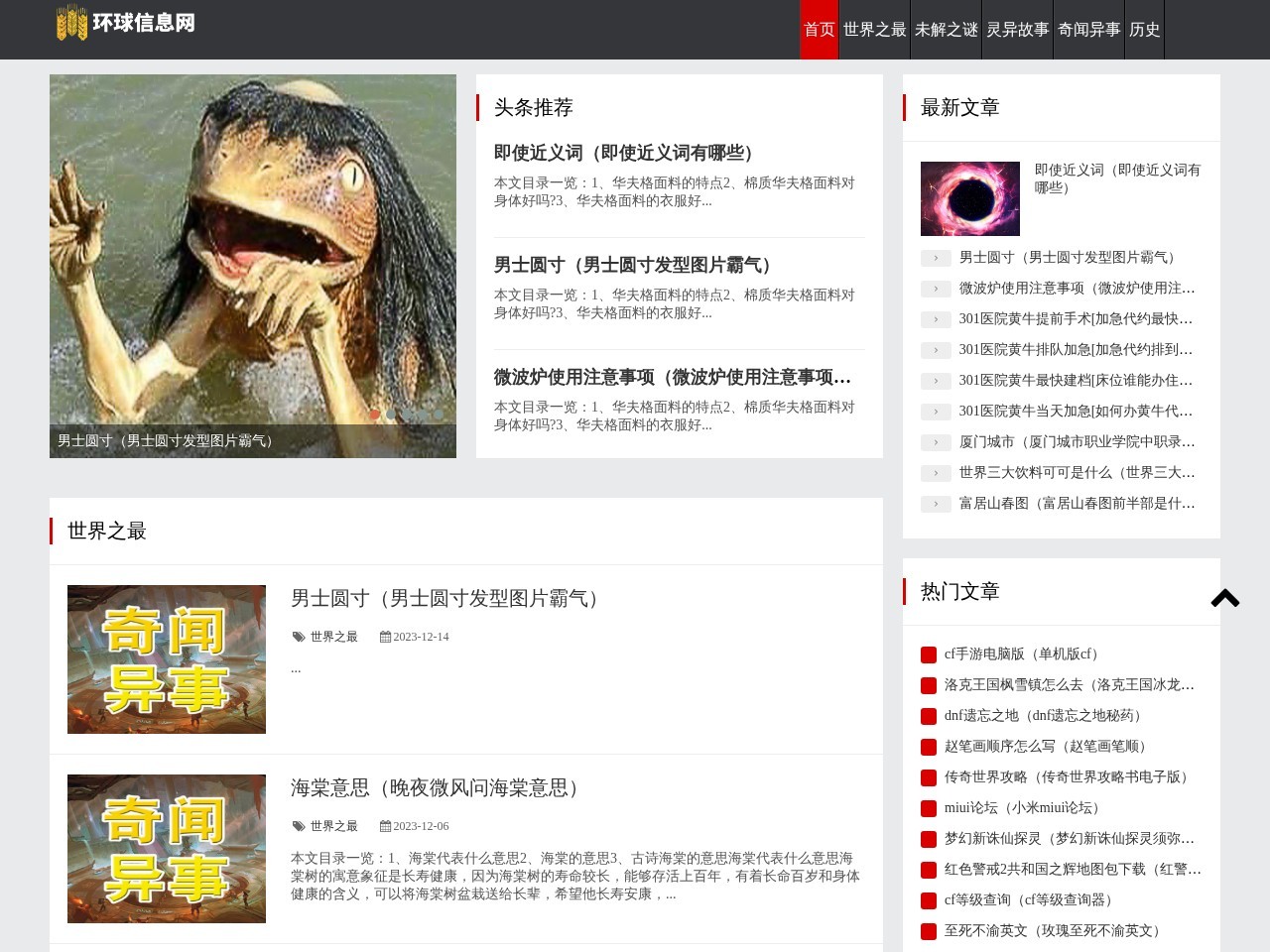The height and width of the screenshot is (952, 1270).
Task: Click the back-to-top arrow icon
Action: click(1226, 599)
